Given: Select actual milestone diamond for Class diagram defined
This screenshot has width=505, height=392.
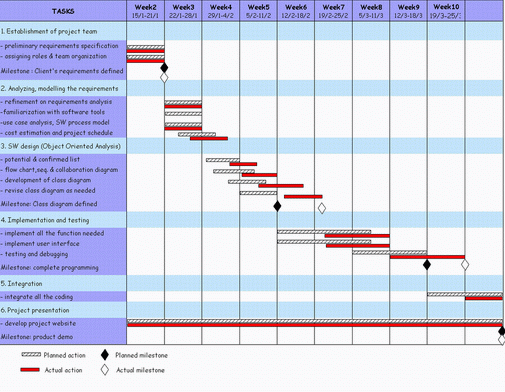Looking at the screenshot, I should coord(322,208).
